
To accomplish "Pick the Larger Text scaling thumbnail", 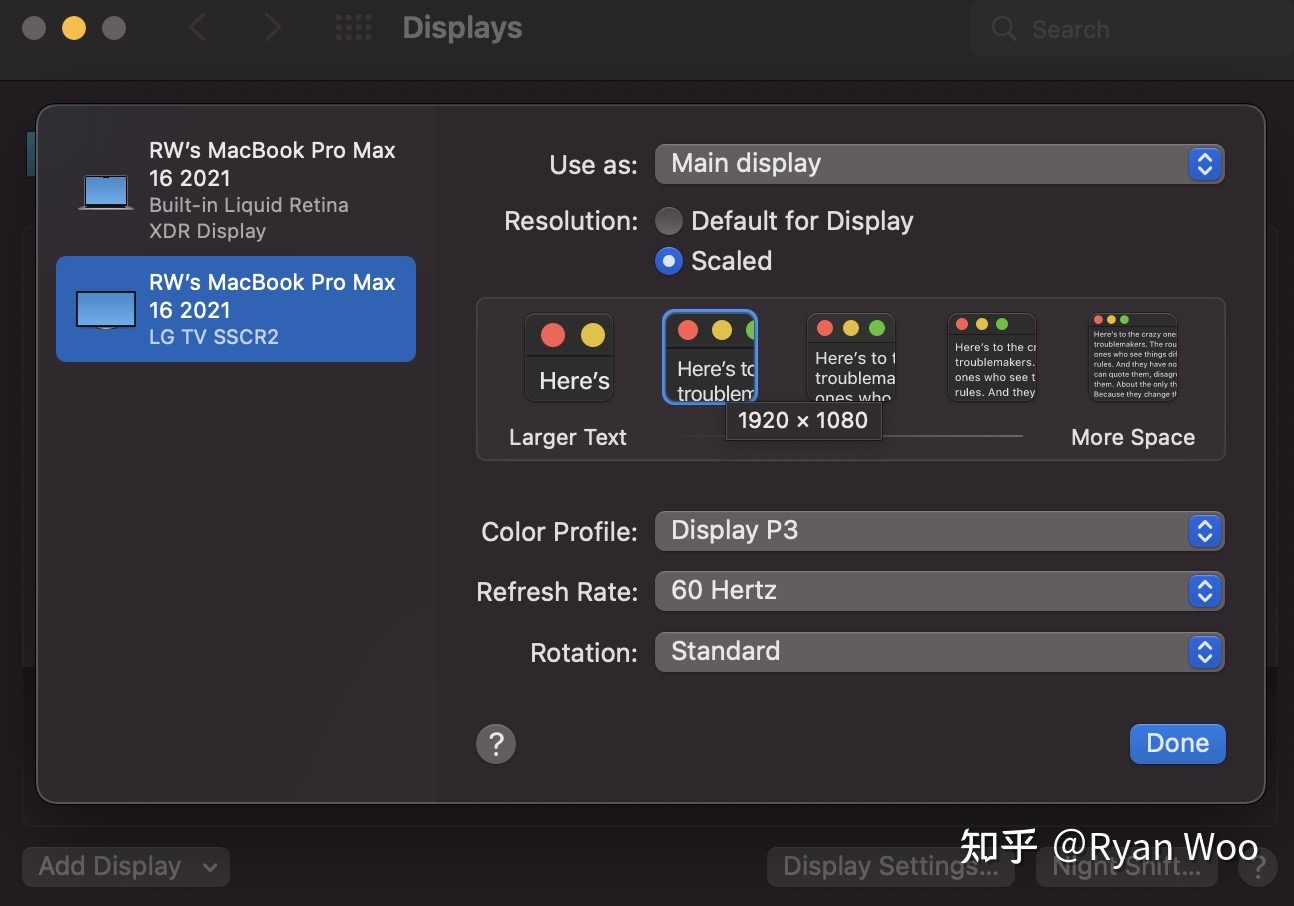I will pos(569,358).
